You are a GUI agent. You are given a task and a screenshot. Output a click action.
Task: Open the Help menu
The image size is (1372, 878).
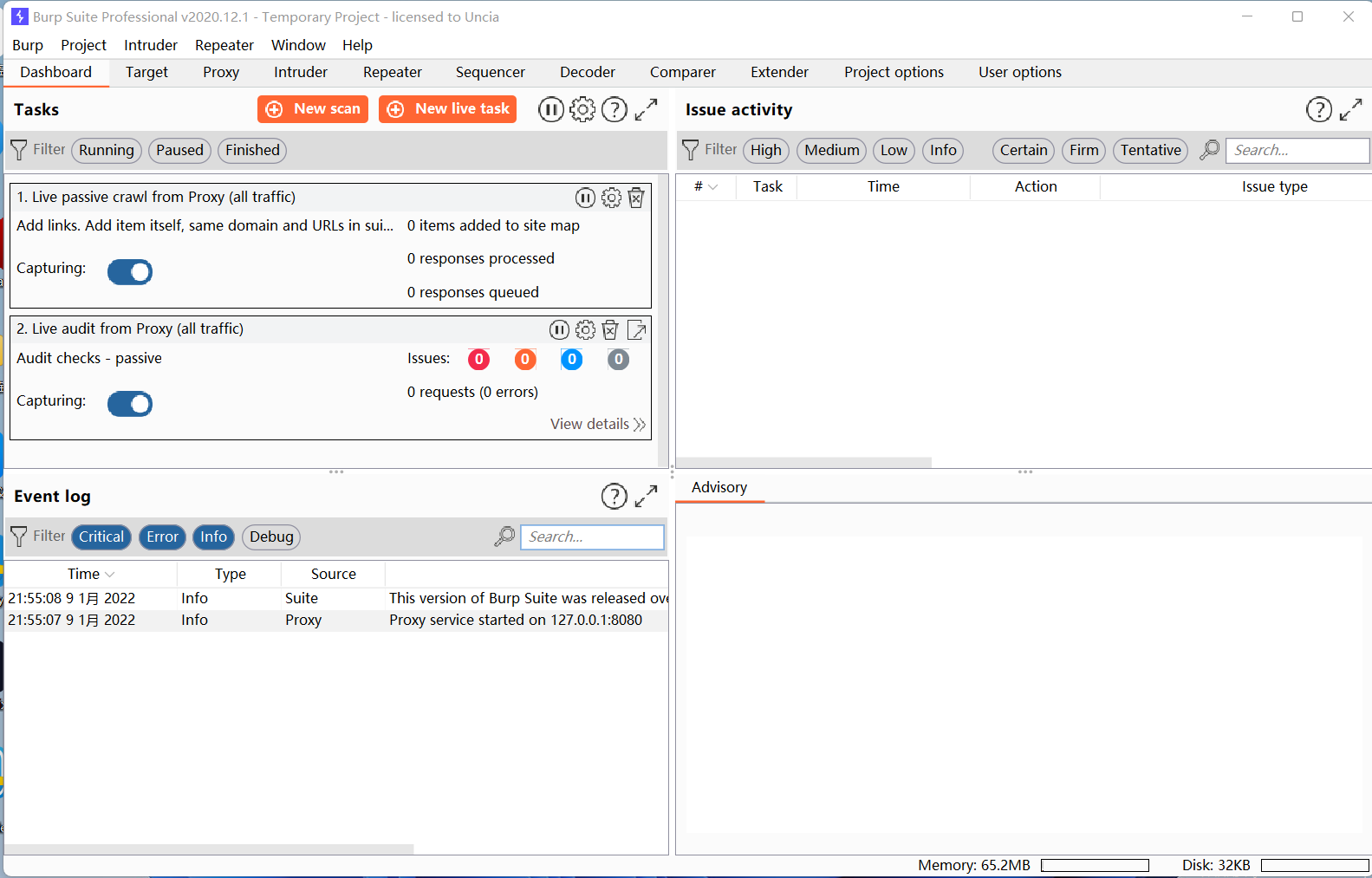point(357,45)
